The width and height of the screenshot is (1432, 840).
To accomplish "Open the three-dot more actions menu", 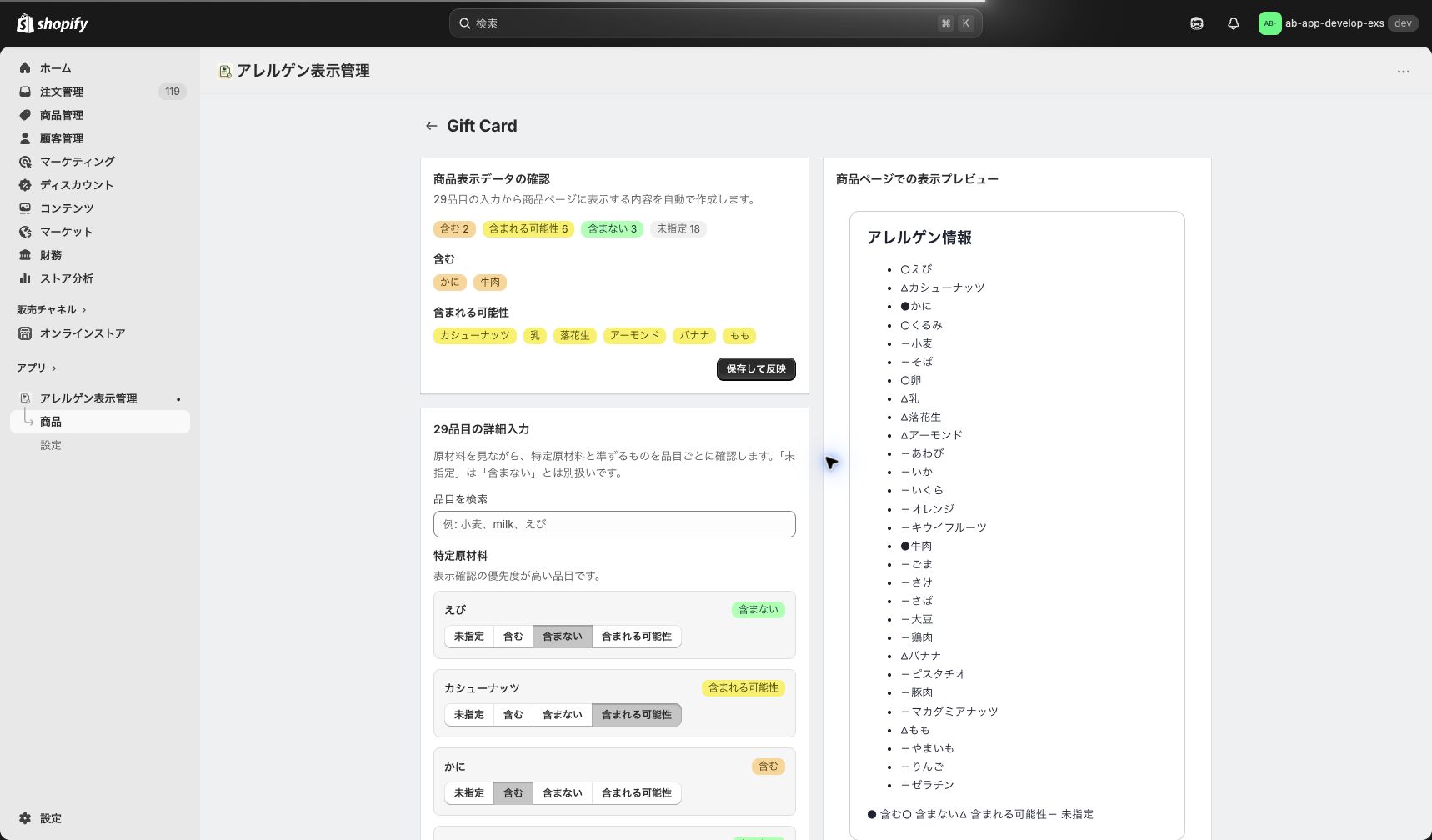I will pos(1404,72).
